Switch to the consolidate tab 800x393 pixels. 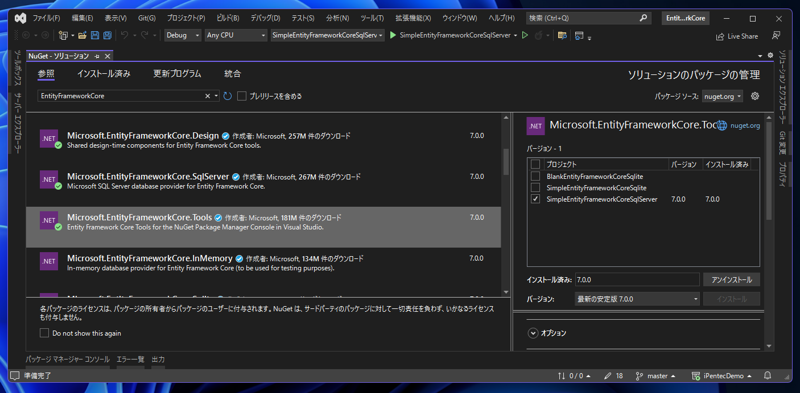pyautogui.click(x=232, y=74)
